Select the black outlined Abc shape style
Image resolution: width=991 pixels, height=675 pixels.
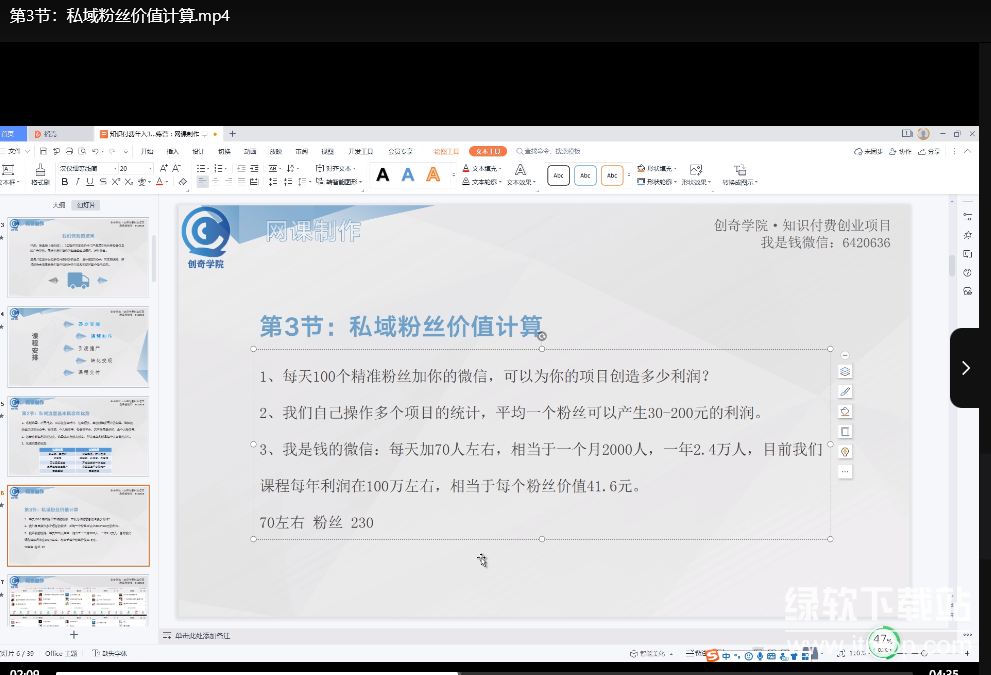point(559,176)
